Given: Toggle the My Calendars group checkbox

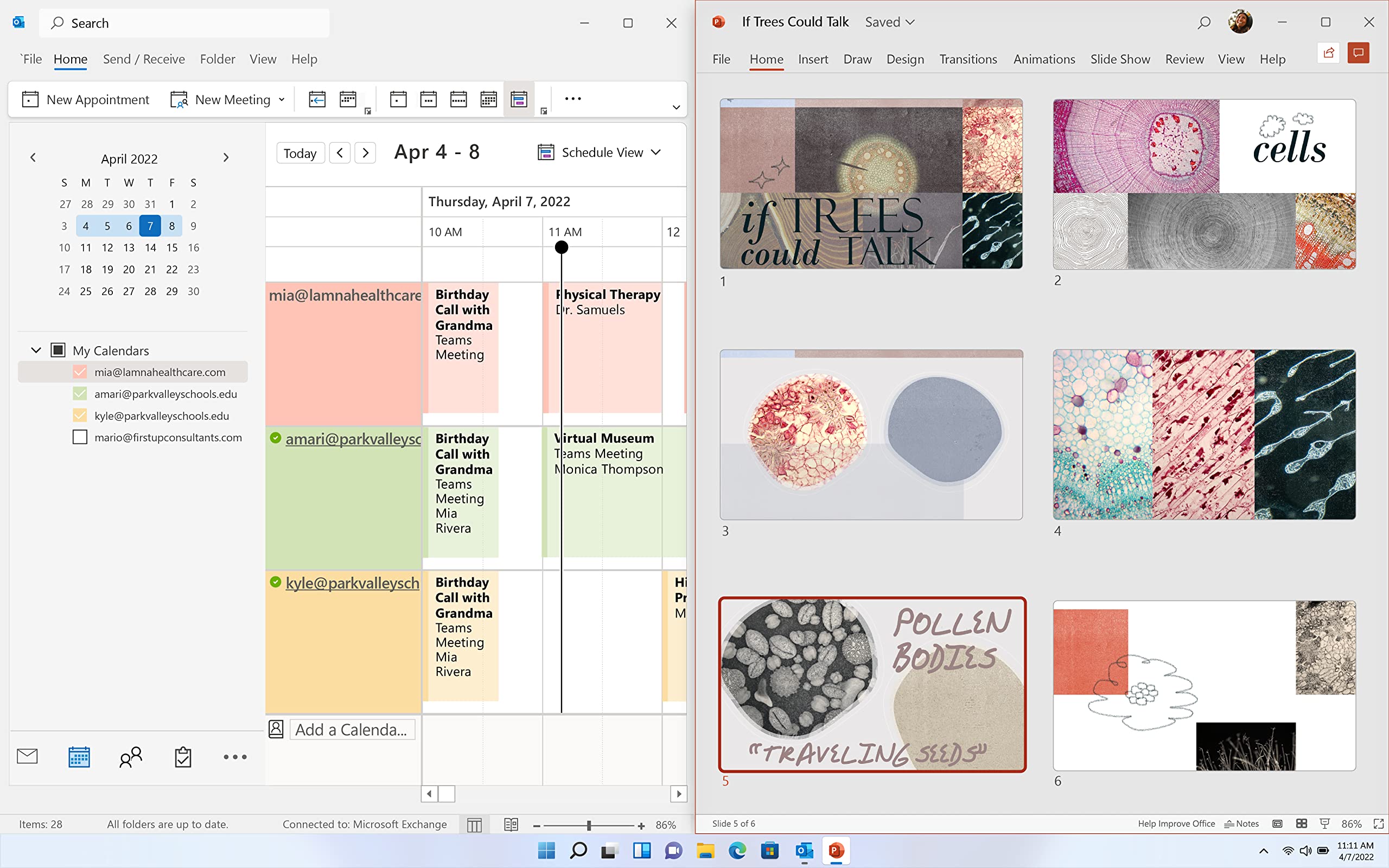Looking at the screenshot, I should coord(58,350).
